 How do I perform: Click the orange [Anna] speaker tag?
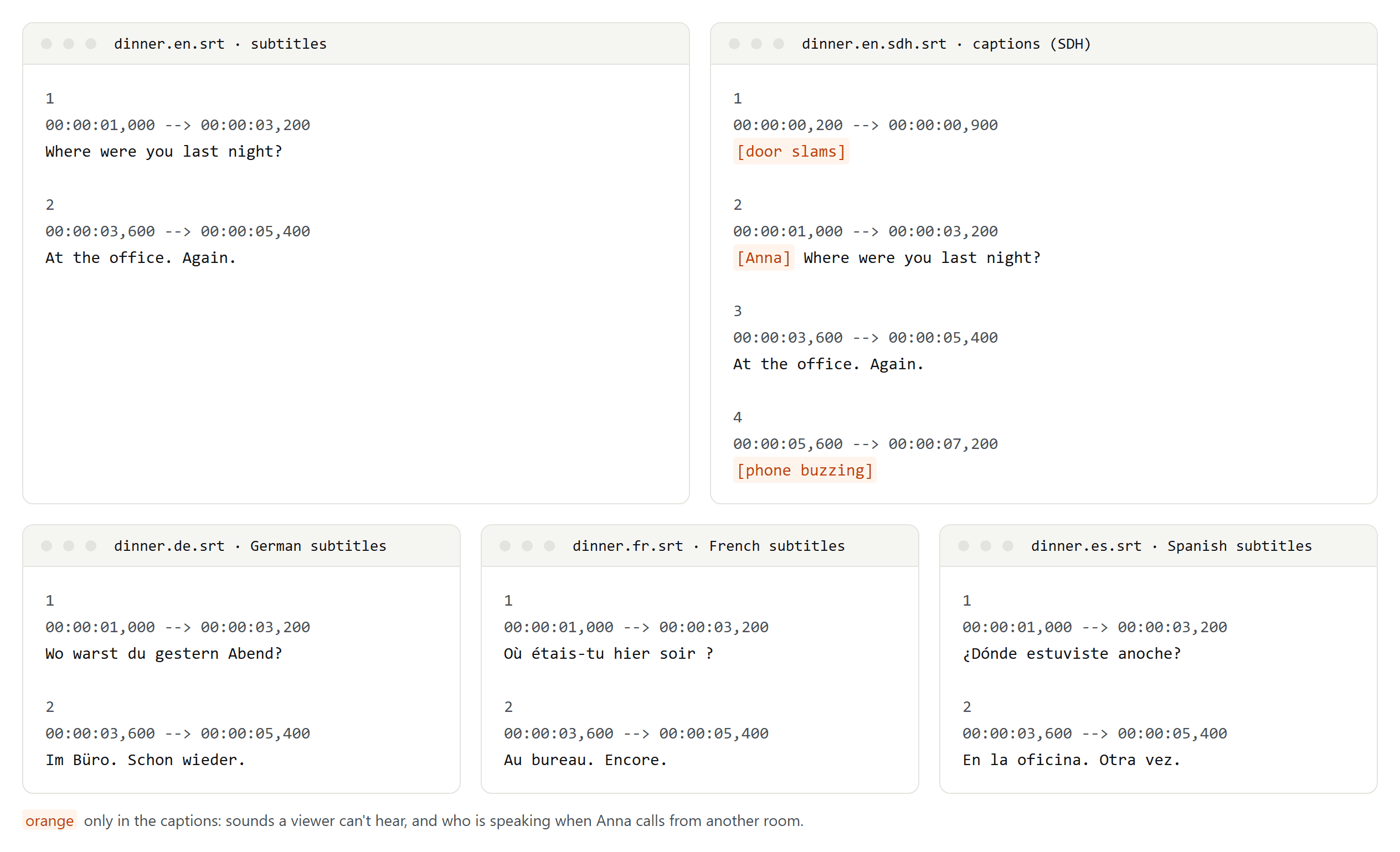click(763, 258)
